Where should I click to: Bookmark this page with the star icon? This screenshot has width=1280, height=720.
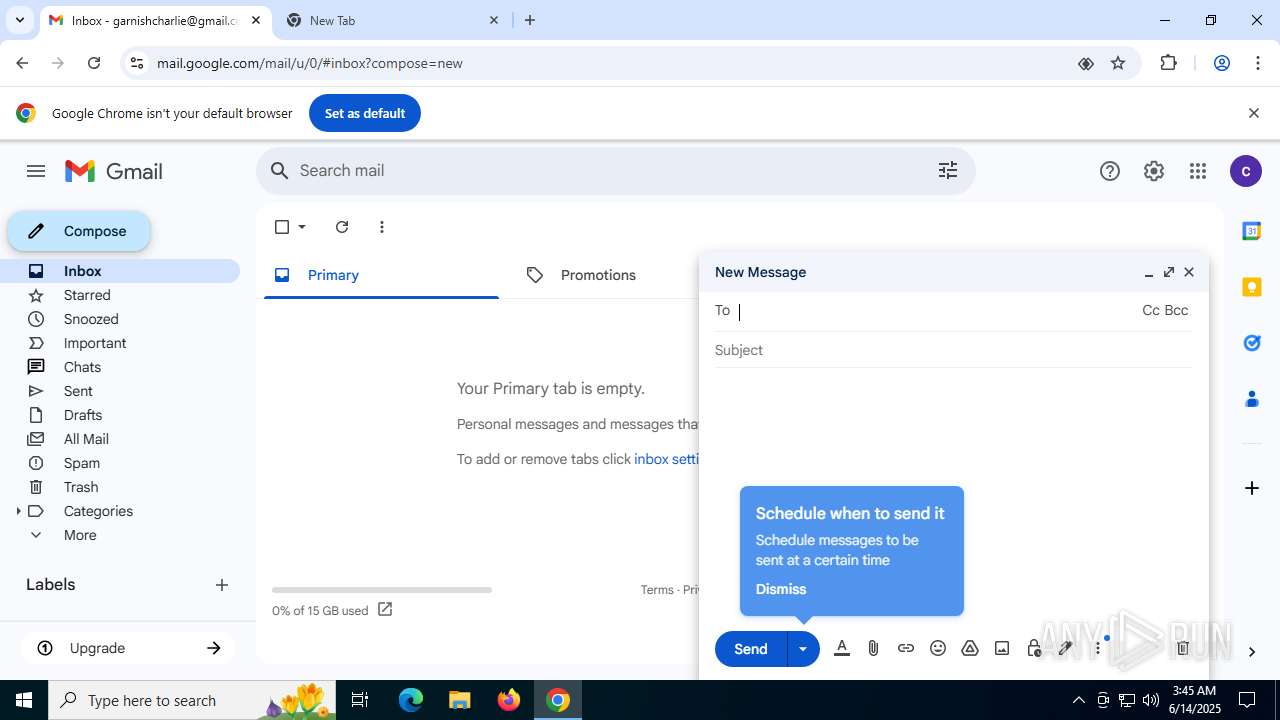[1118, 63]
